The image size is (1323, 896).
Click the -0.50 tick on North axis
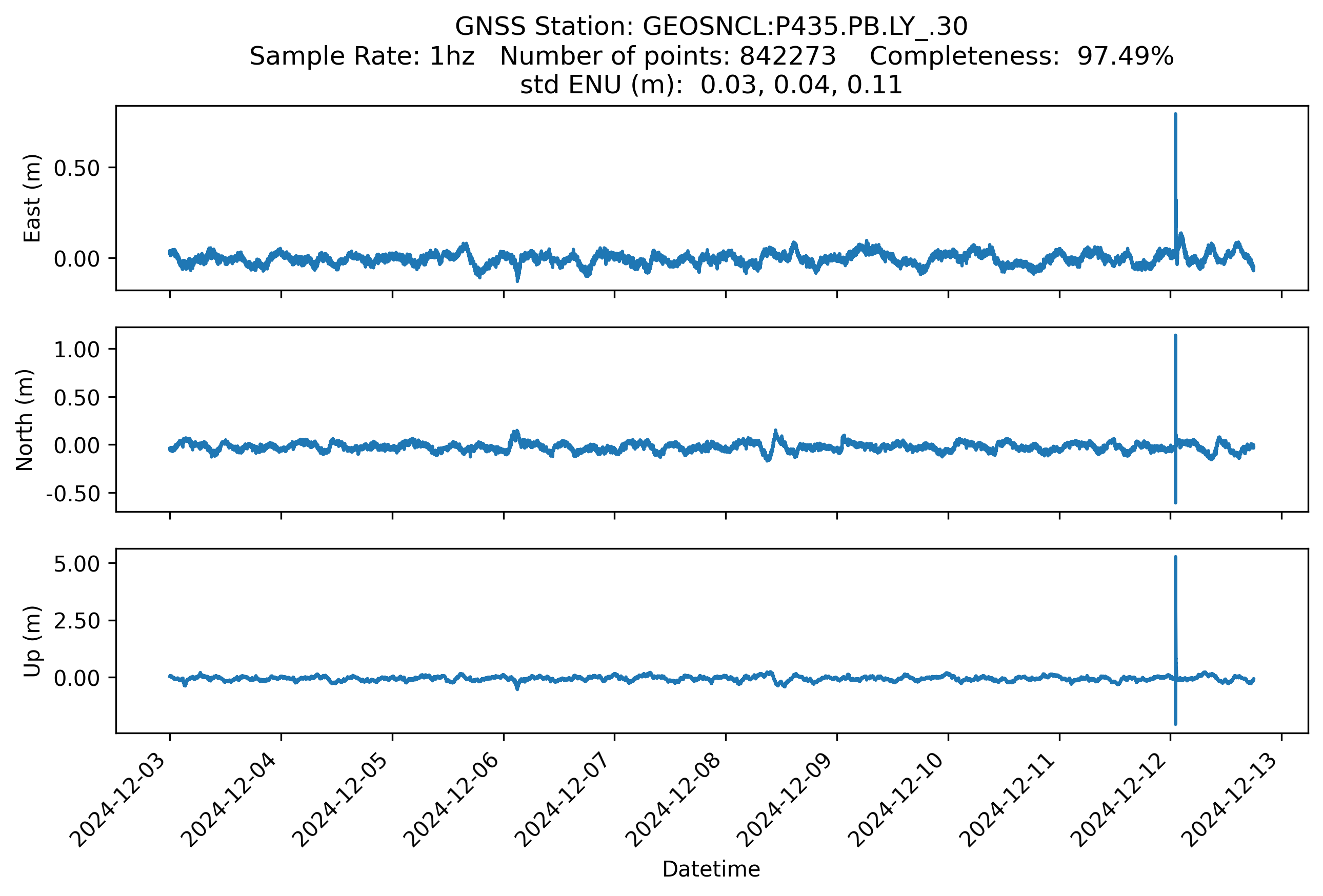[x=73, y=493]
